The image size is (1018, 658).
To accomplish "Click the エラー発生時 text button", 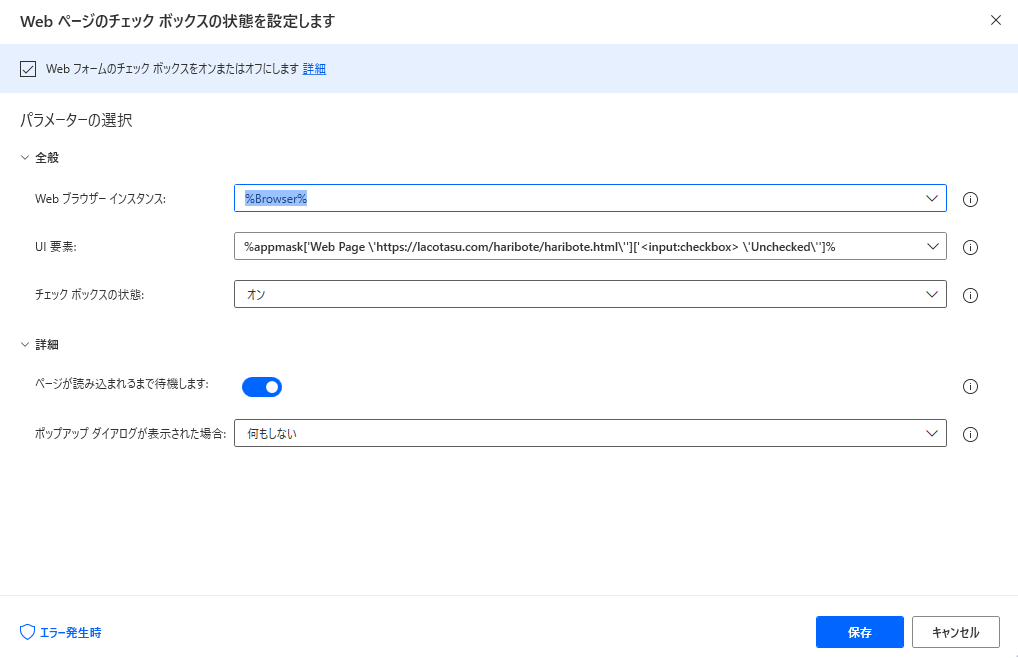I will [x=70, y=632].
